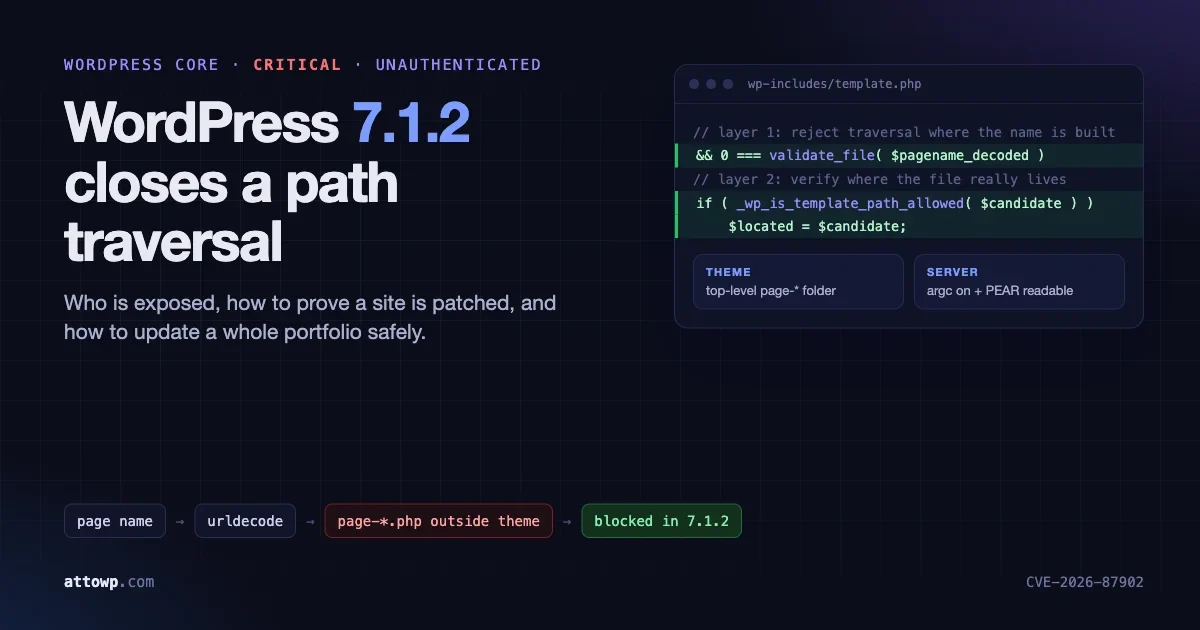Click the CVE-2026-87902 identifier
Viewport: 1200px width, 630px height.
pyautogui.click(x=1085, y=582)
